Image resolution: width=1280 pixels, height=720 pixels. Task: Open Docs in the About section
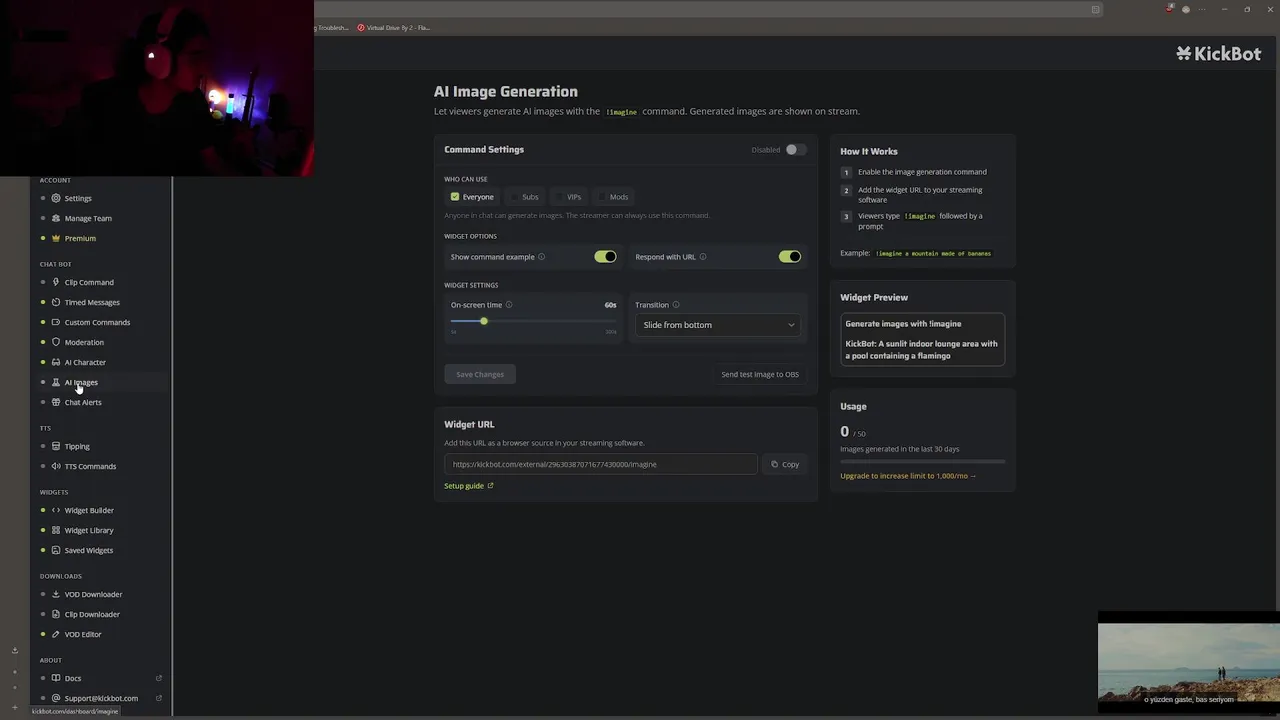[x=73, y=678]
